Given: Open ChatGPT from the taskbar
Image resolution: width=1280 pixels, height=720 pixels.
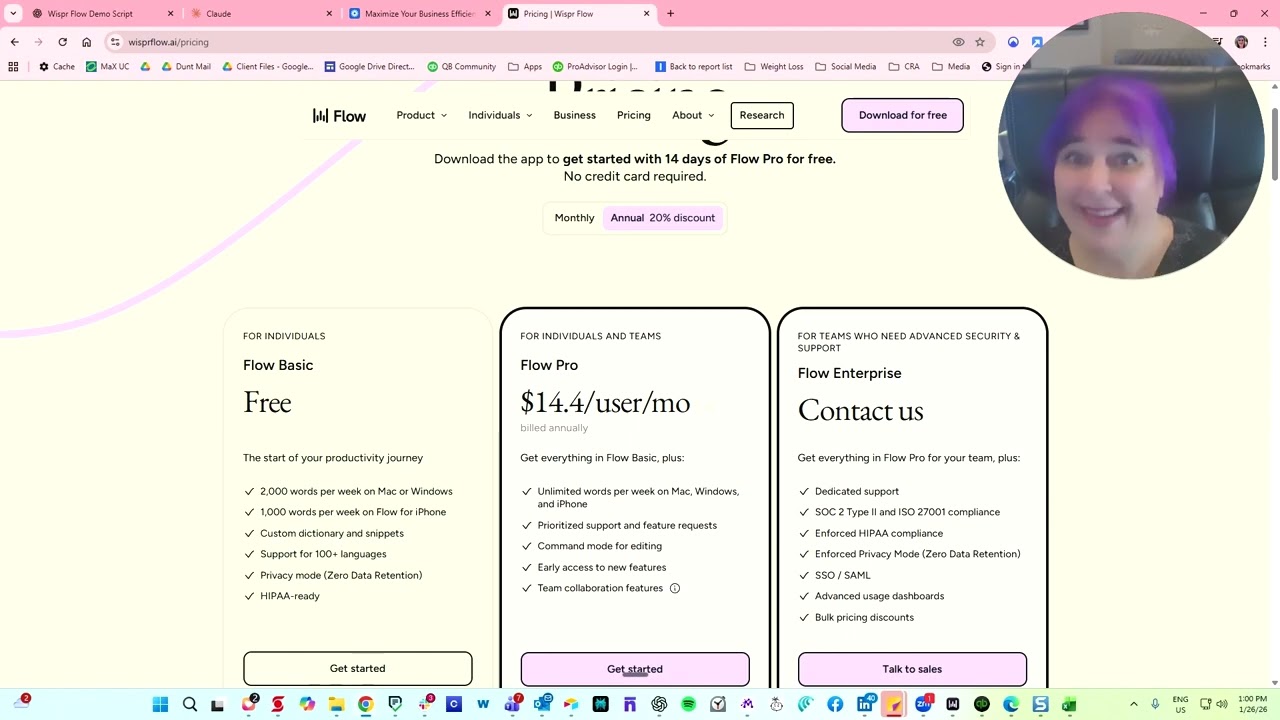Looking at the screenshot, I should [659, 705].
